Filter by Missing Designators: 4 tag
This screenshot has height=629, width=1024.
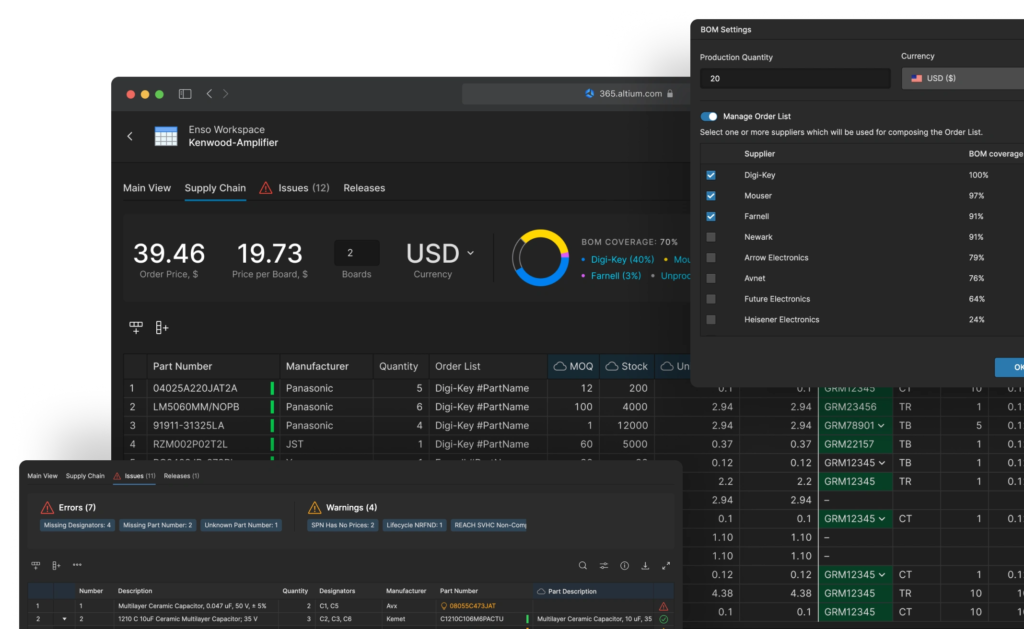(77, 525)
